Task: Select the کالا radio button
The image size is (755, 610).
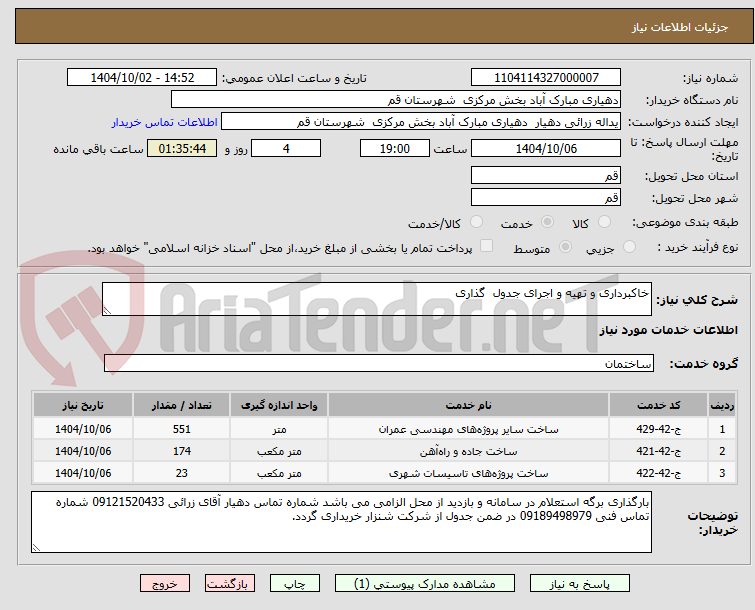Action: [604, 222]
